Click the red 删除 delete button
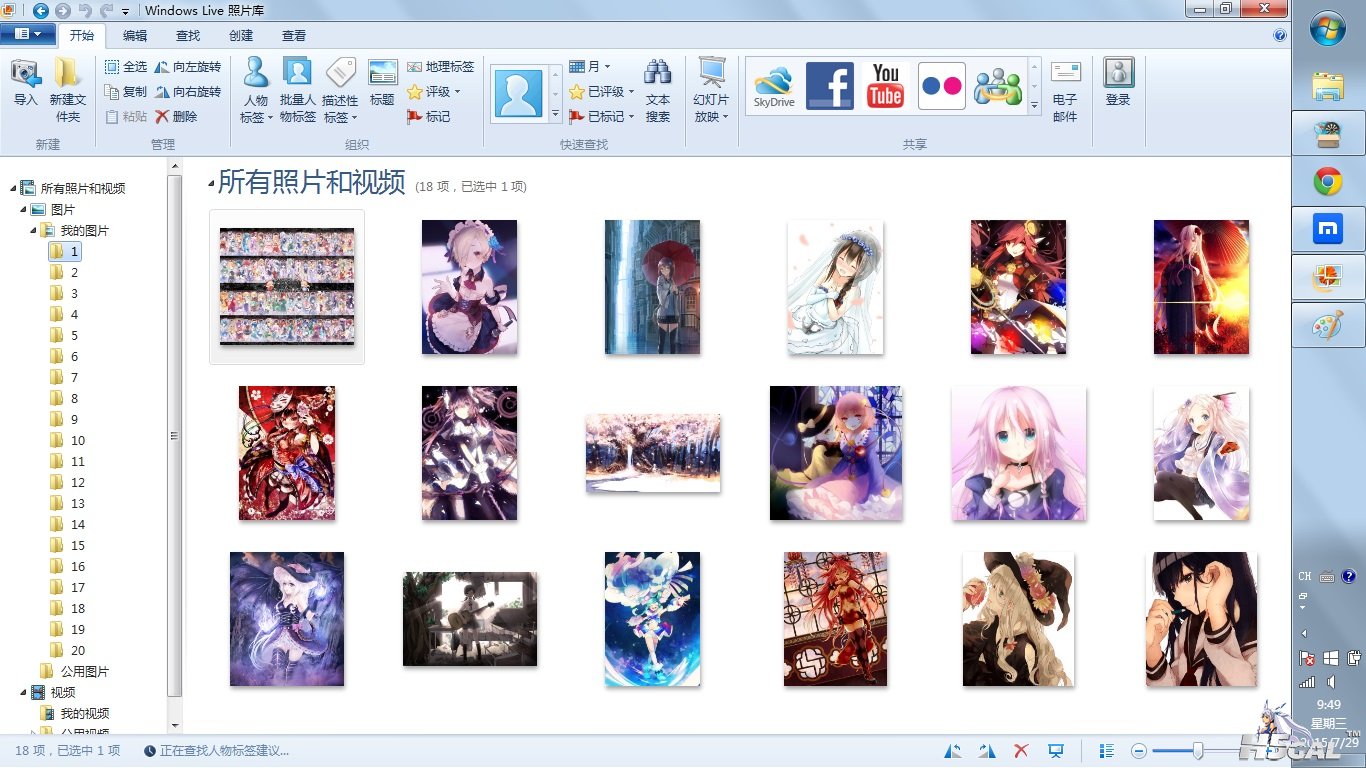 click(176, 116)
